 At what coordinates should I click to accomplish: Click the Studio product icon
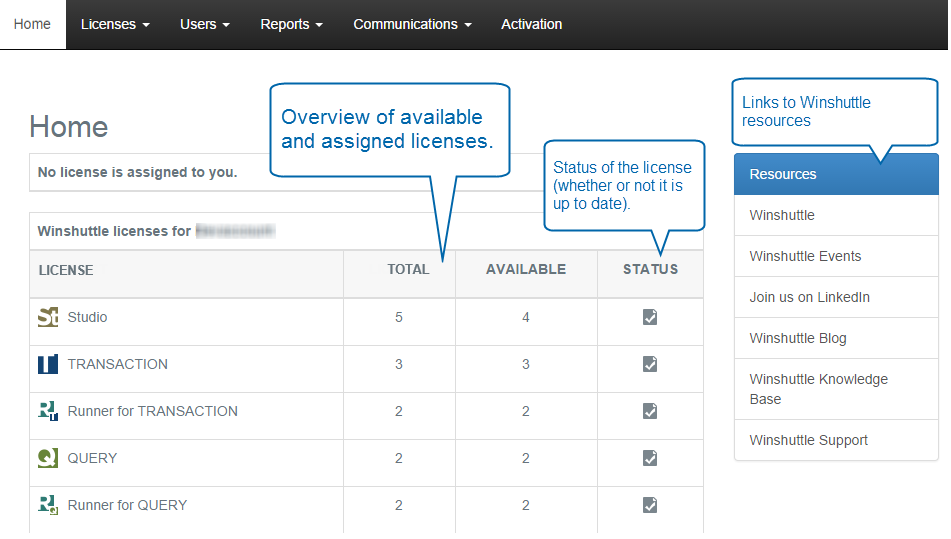coord(48,317)
